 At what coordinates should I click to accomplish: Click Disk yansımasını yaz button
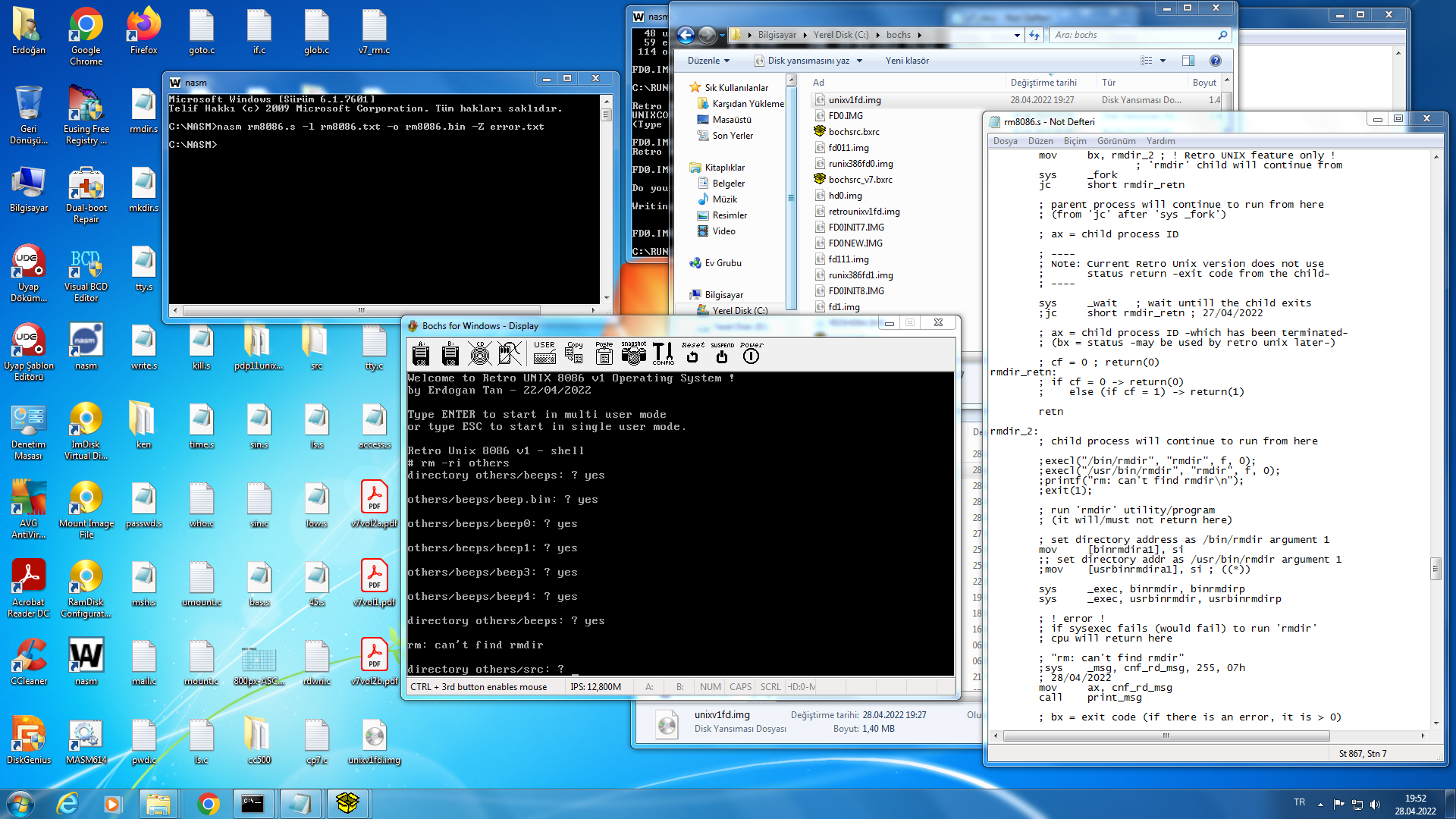[808, 61]
